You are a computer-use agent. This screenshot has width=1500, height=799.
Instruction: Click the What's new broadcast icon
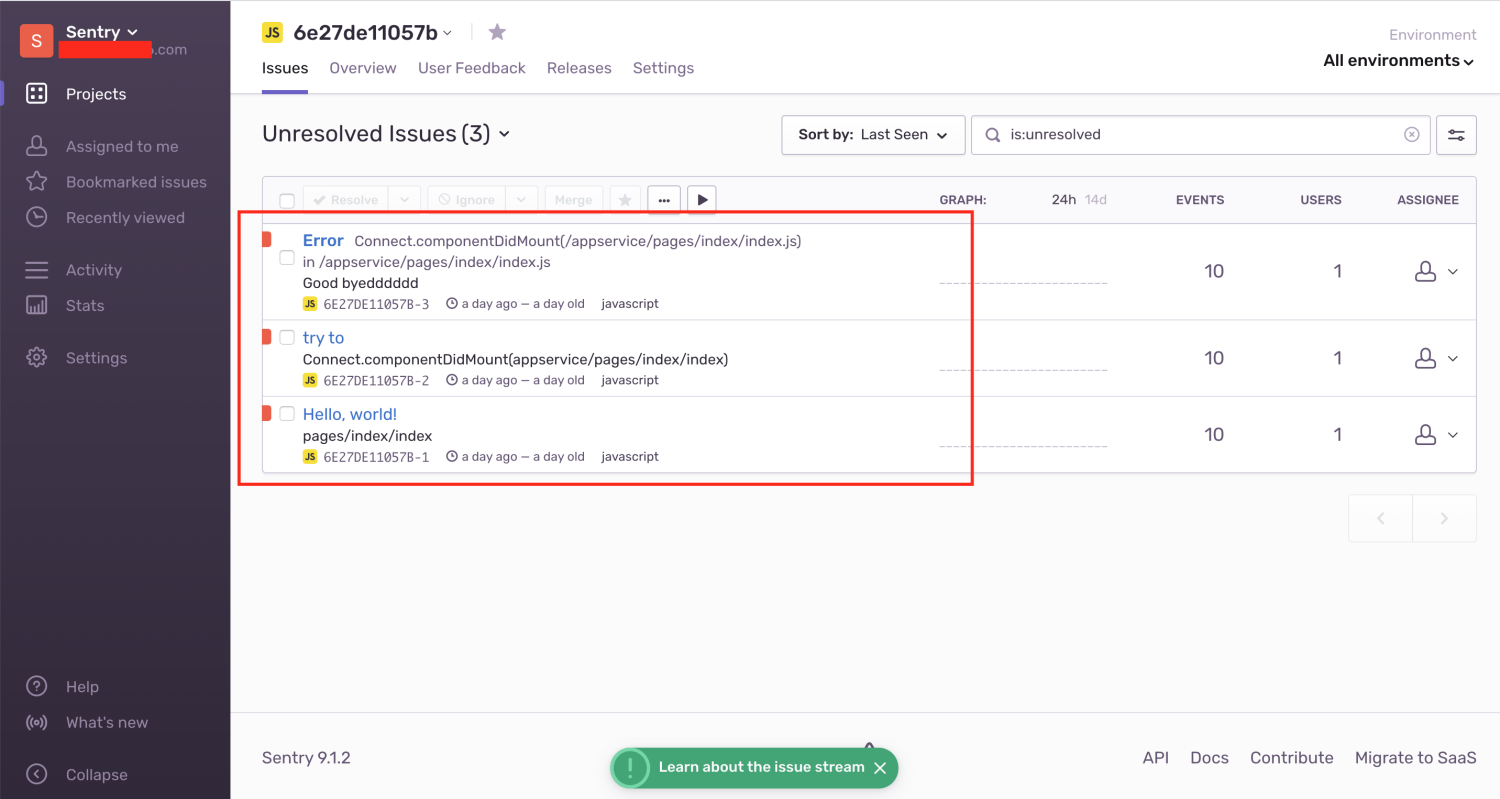tap(36, 722)
